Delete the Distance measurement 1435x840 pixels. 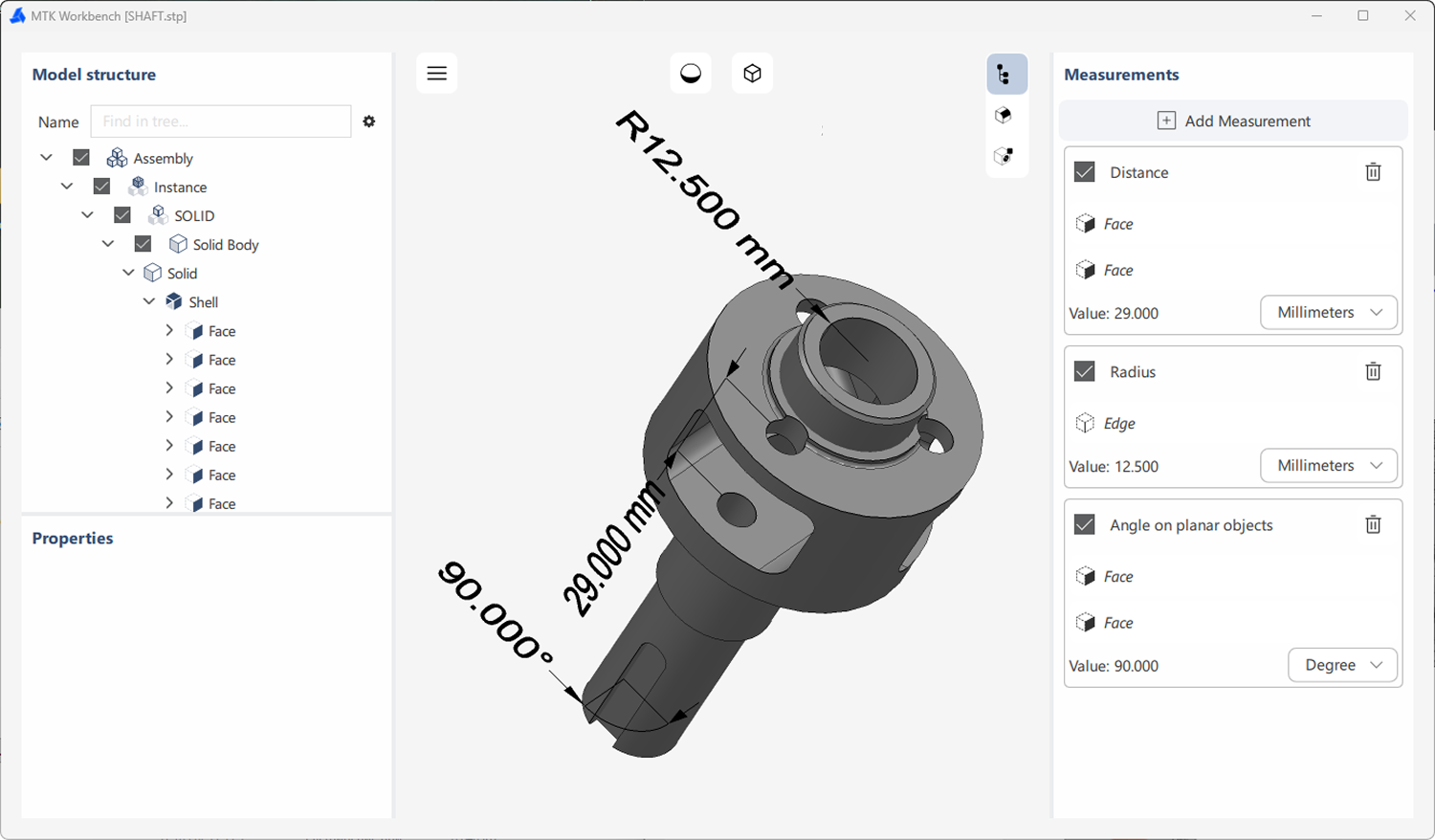[1373, 172]
